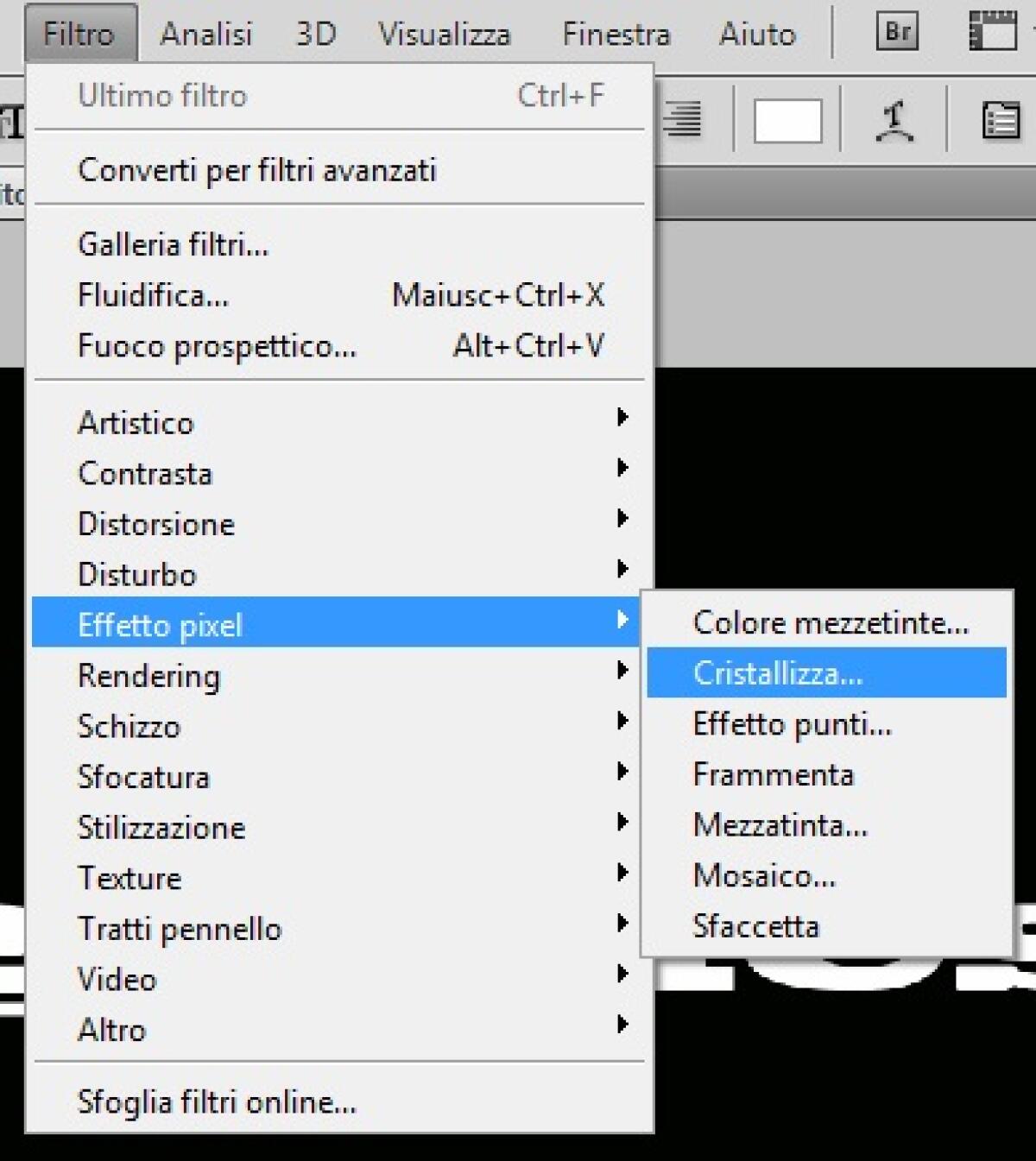Viewport: 1036px width, 1161px height.
Task: Open the Visualizza menu
Action: pos(445,34)
